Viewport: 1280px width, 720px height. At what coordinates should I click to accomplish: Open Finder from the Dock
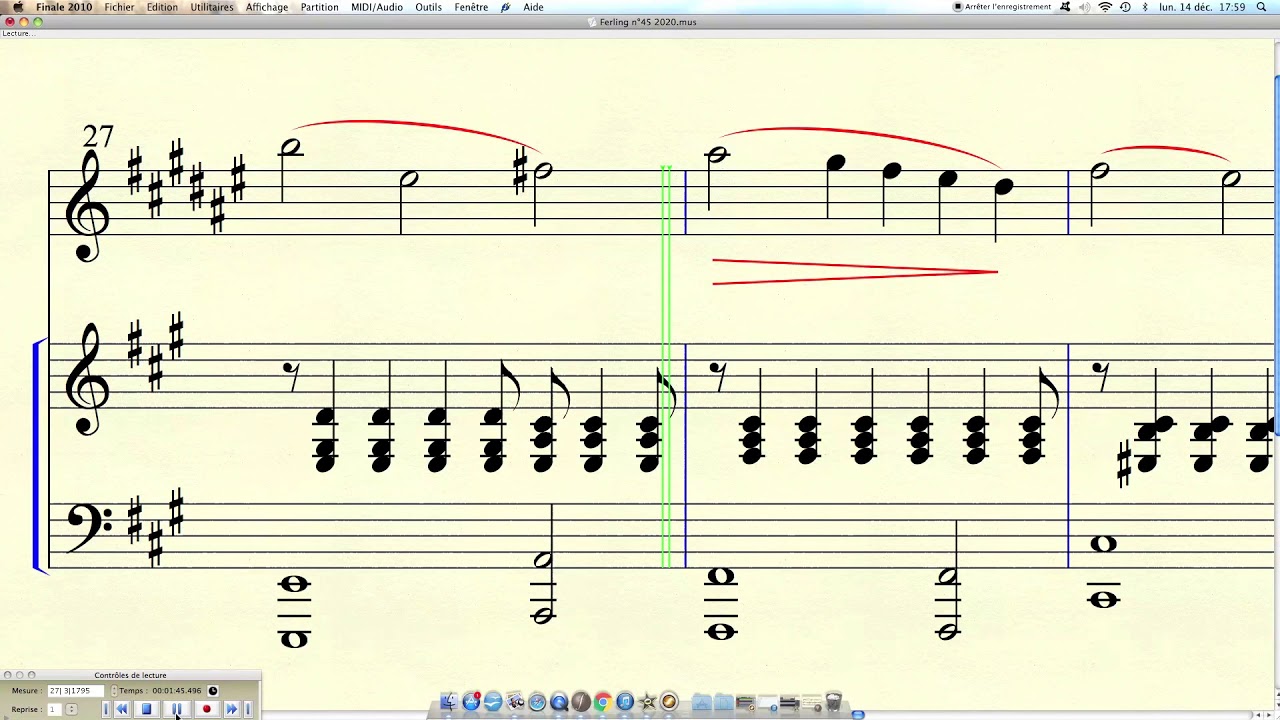click(x=449, y=702)
